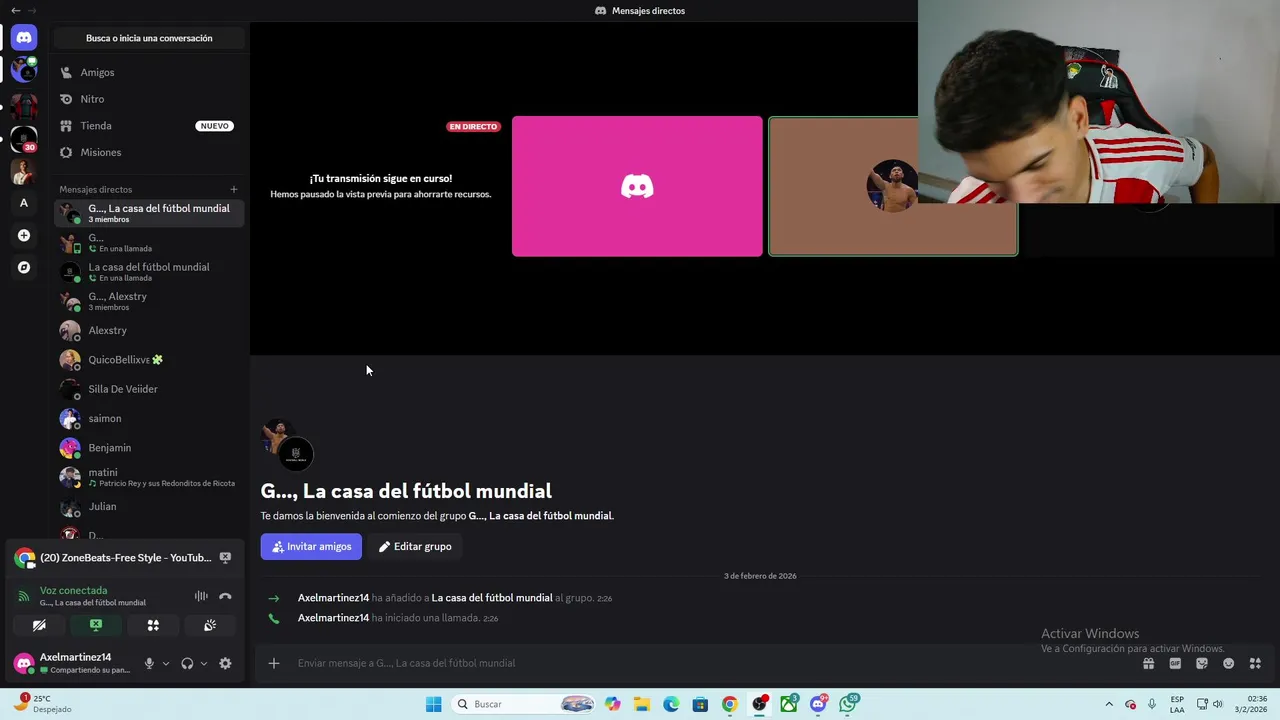Expand microphone input options arrow

(166, 663)
